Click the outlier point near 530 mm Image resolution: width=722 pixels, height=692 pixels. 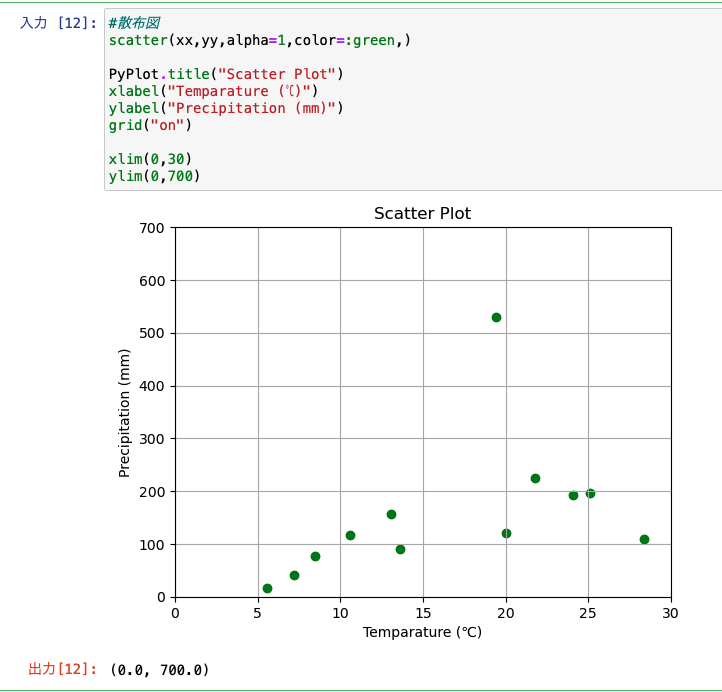(x=496, y=317)
